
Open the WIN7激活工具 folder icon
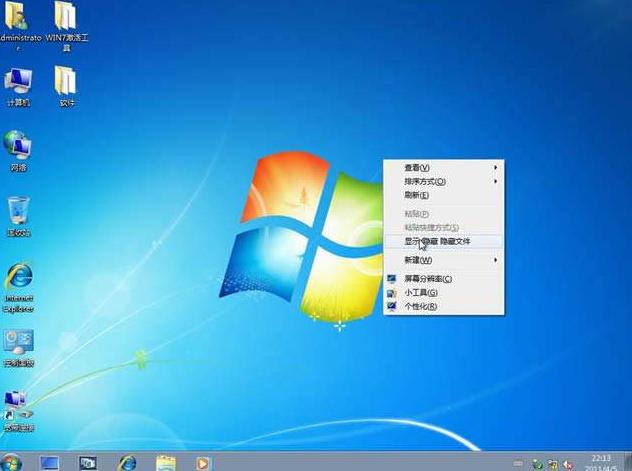(66, 18)
